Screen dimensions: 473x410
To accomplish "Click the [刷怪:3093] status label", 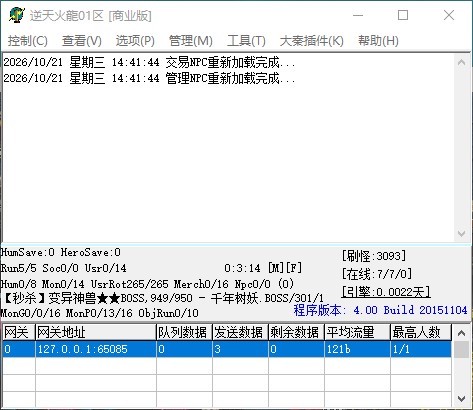I will click(374, 256).
